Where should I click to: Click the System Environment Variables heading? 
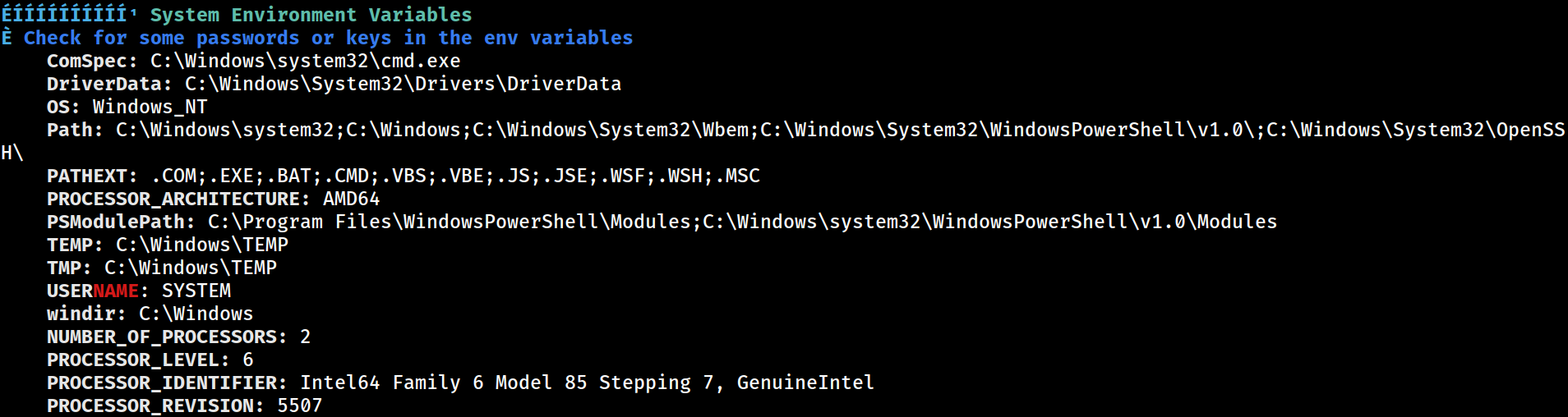coord(311,15)
